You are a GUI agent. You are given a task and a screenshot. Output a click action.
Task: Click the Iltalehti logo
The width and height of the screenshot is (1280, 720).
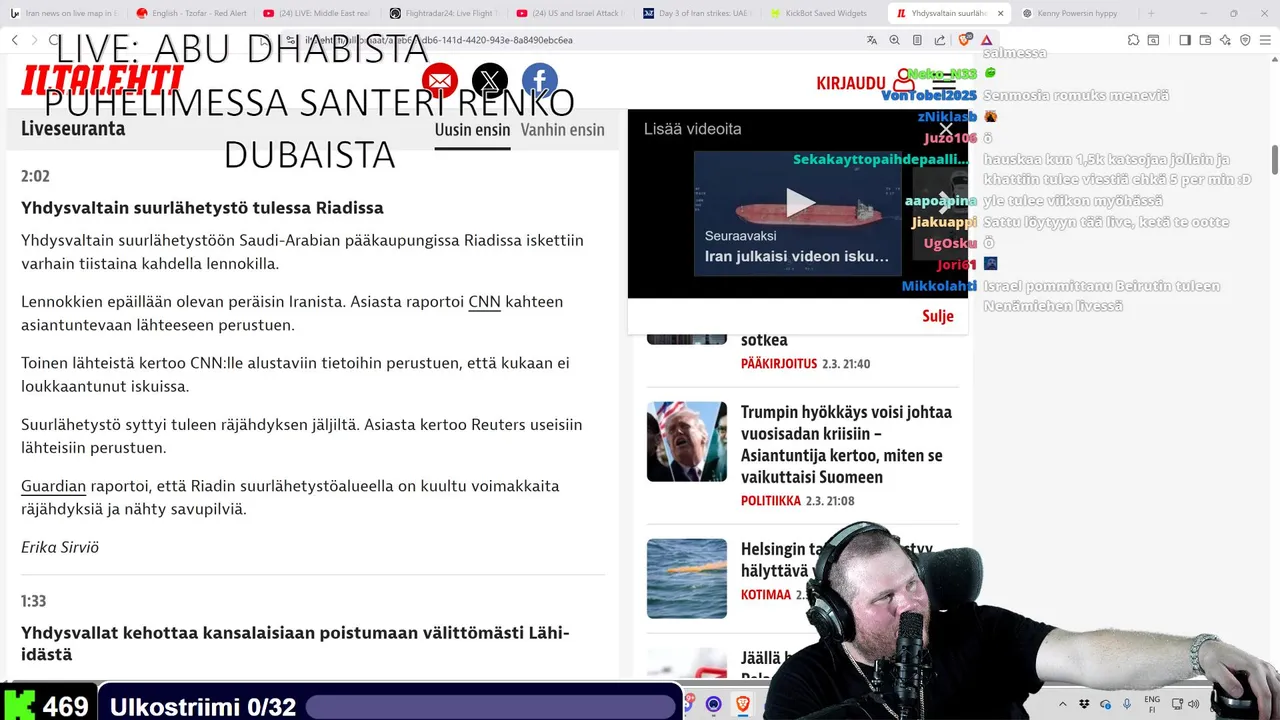pos(102,80)
